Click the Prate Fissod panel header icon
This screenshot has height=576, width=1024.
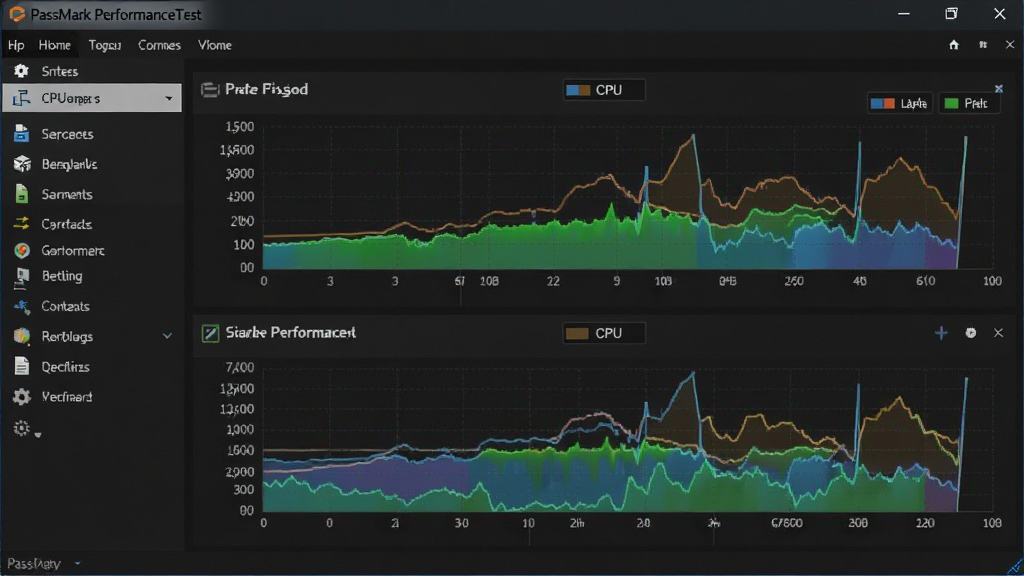[210, 89]
